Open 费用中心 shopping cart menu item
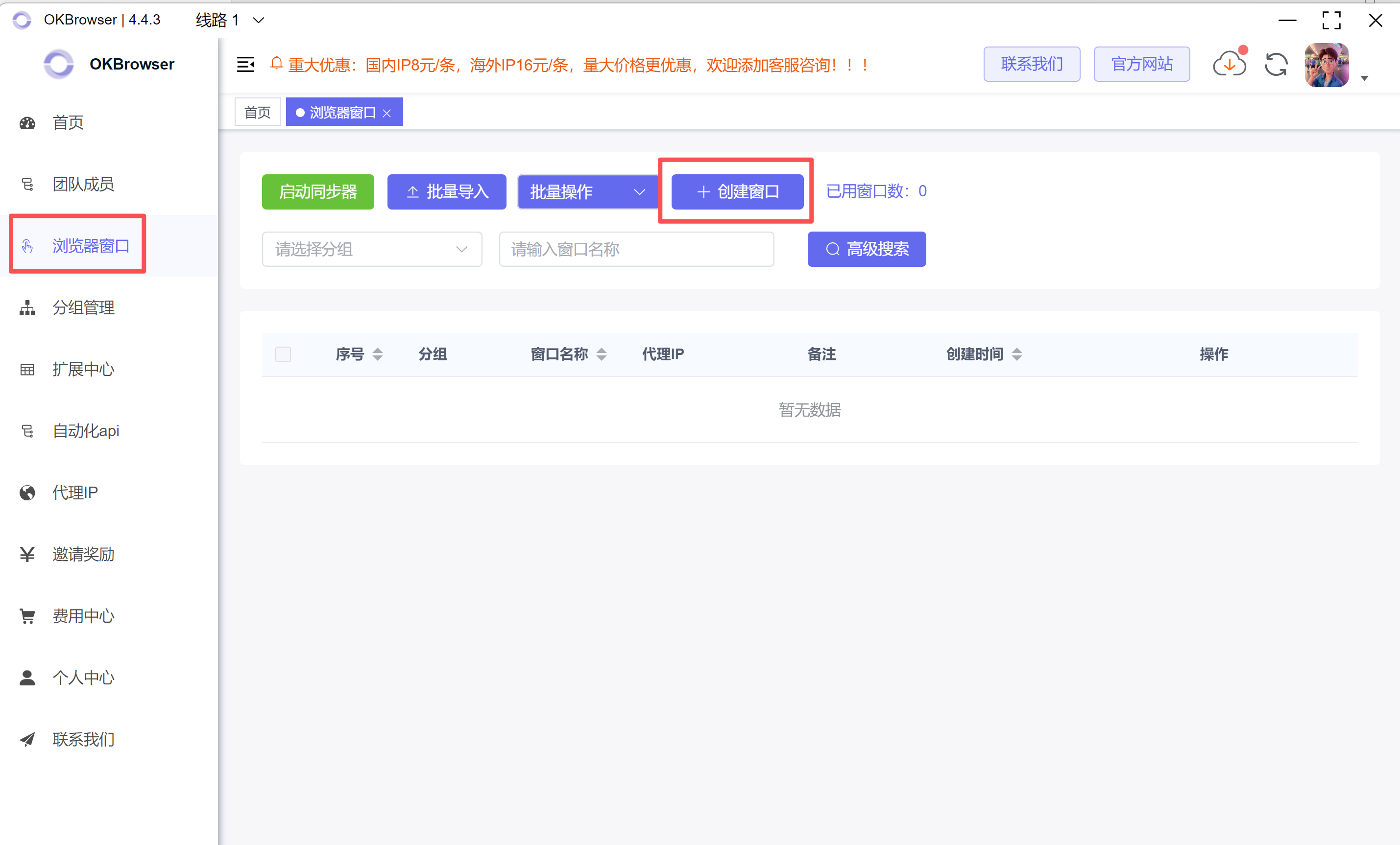 coord(83,615)
